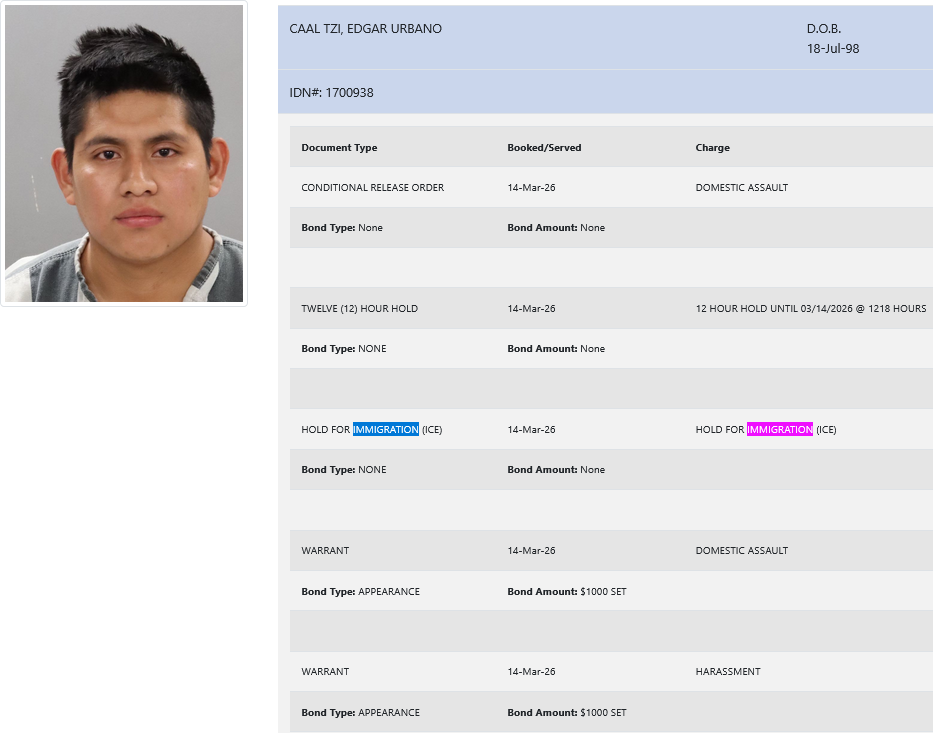Click DOMESTIC ASSAULT charge in the warrant row
The height and width of the screenshot is (733, 933).
tap(741, 551)
